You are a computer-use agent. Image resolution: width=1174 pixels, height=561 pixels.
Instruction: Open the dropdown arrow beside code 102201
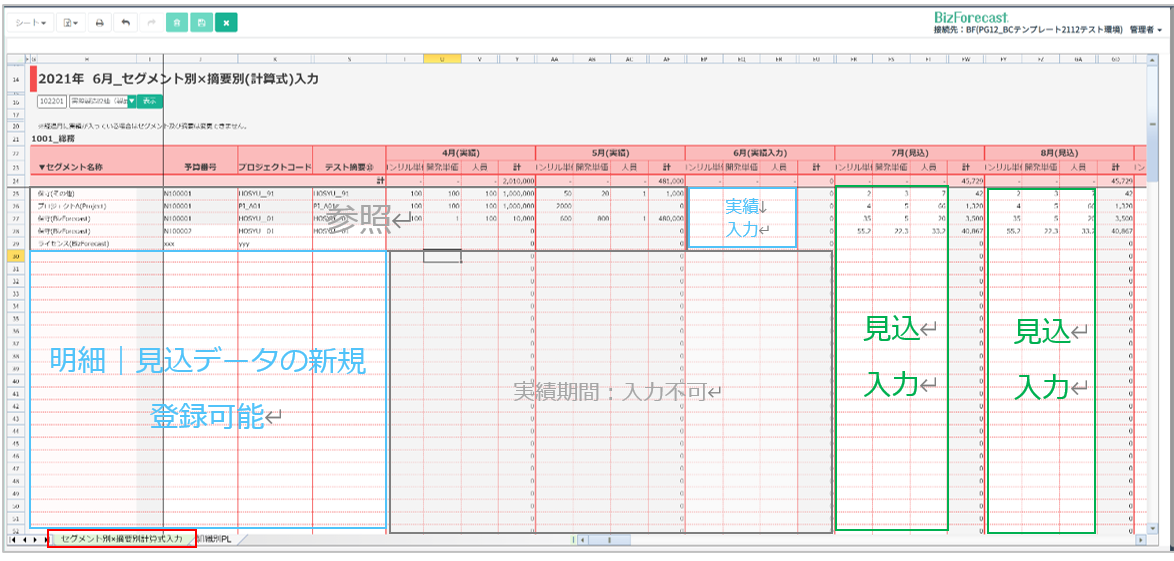pyautogui.click(x=131, y=101)
